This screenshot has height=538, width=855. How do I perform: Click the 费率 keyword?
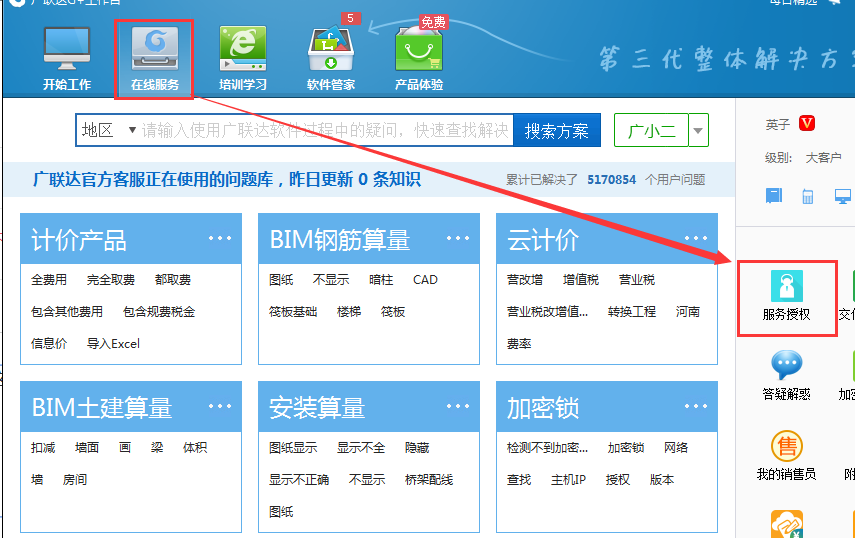point(519,344)
